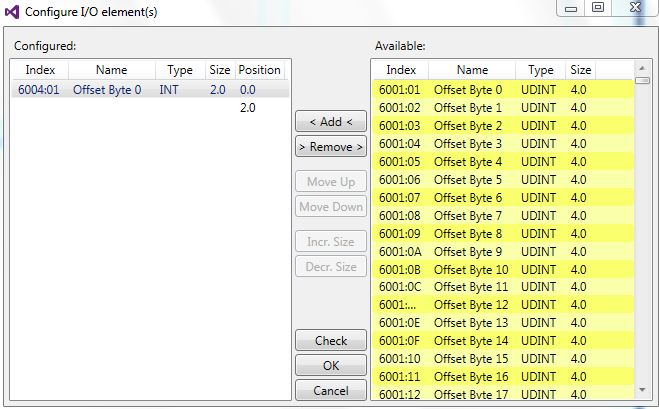Minimize the Configure I/O window
The height and width of the screenshot is (409, 659).
tap(570, 8)
